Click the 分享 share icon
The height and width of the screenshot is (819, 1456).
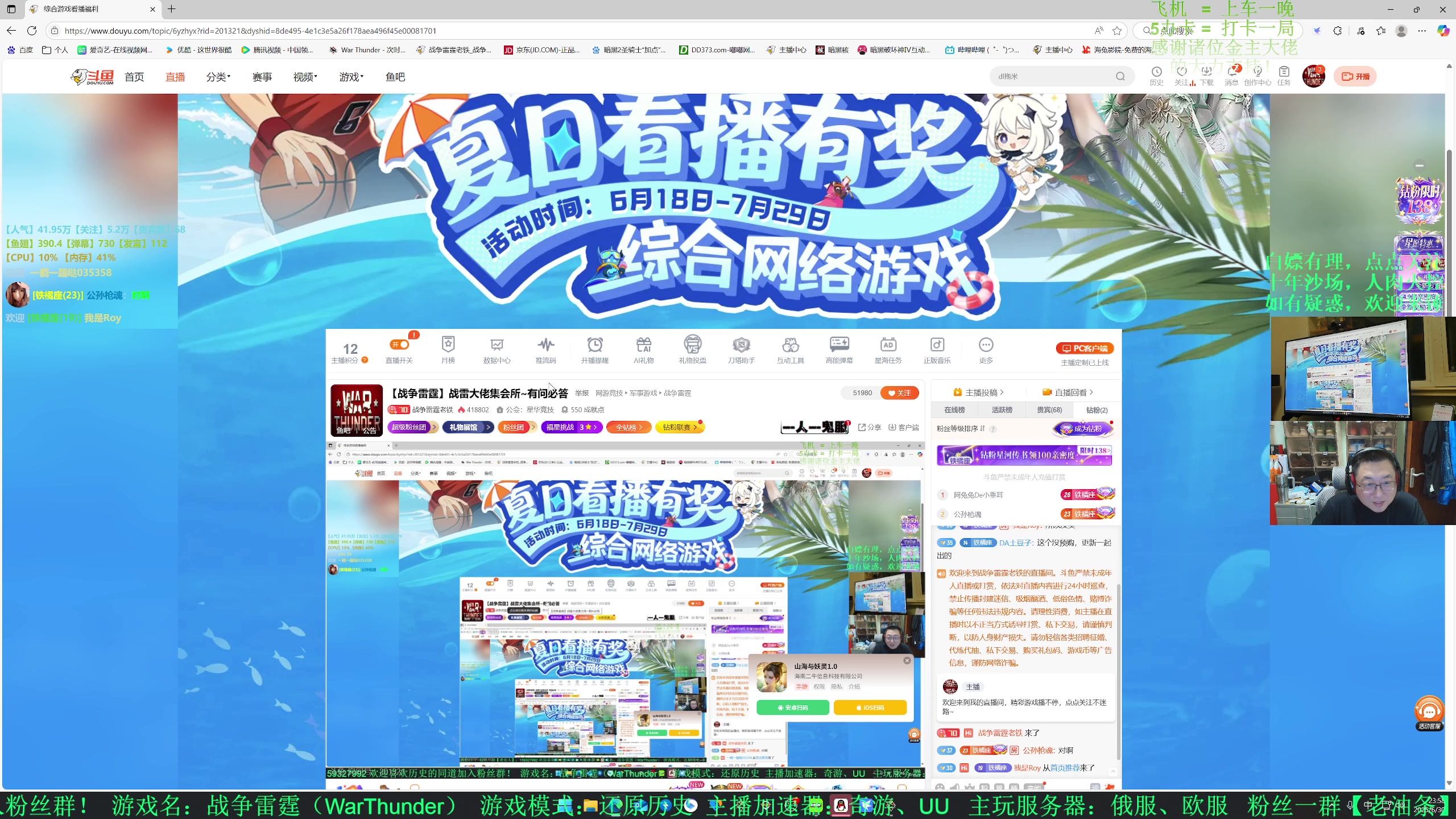point(870,427)
